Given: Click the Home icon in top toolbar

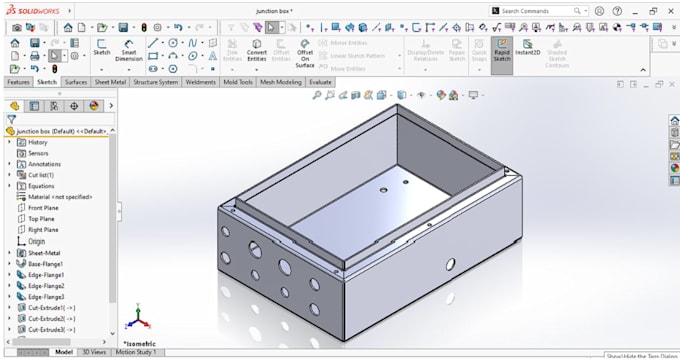Looking at the screenshot, I should pyautogui.click(x=68, y=28).
